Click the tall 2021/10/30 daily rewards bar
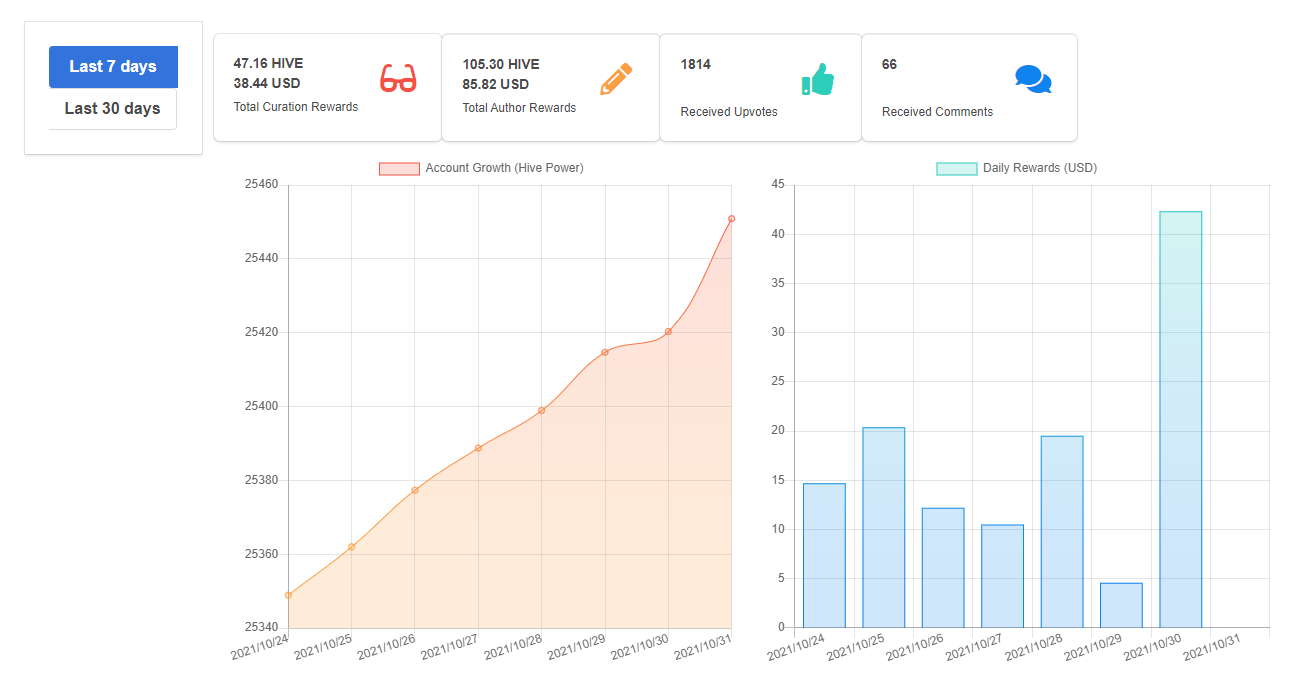The width and height of the screenshot is (1289, 686). pyautogui.click(x=1181, y=420)
